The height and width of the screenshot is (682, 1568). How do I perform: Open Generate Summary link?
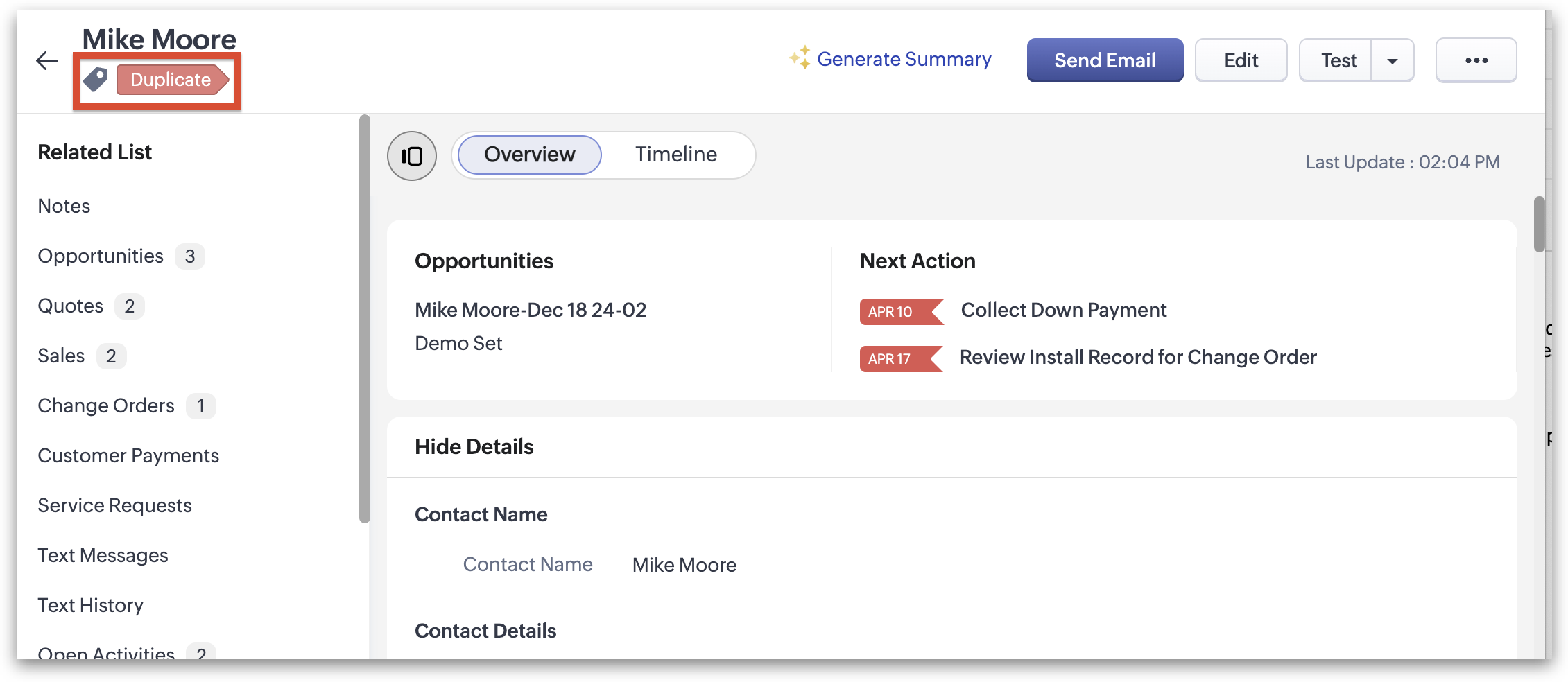click(904, 60)
